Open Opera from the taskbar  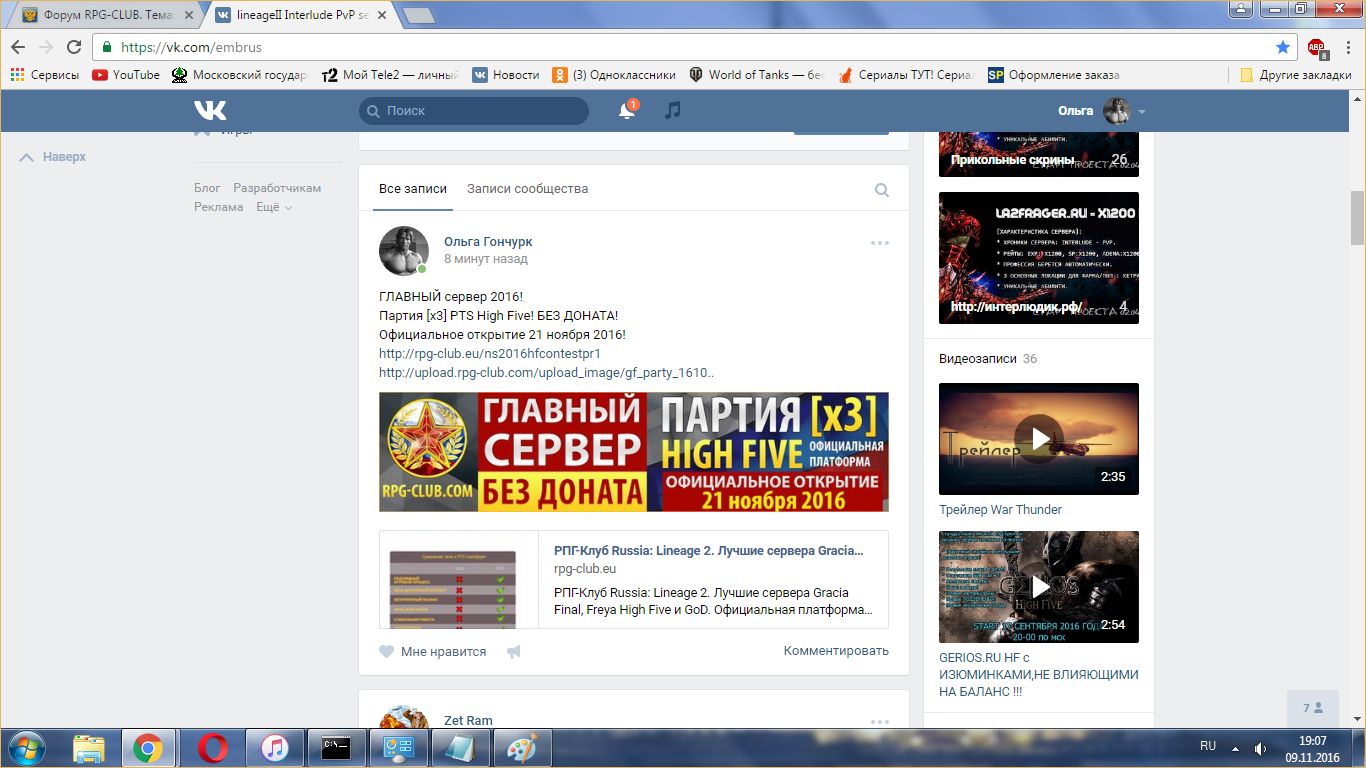211,748
